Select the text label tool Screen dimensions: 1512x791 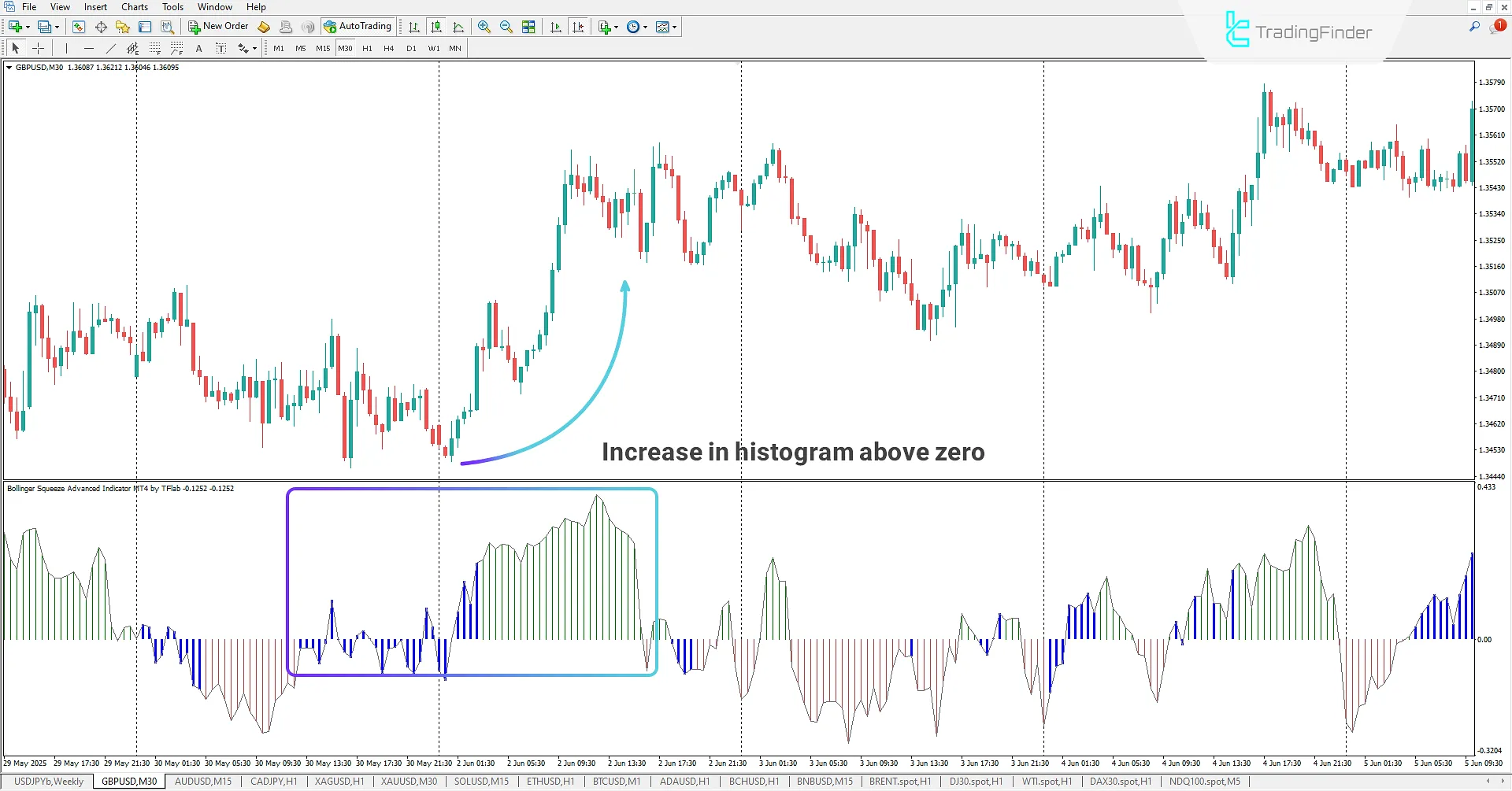tap(220, 48)
